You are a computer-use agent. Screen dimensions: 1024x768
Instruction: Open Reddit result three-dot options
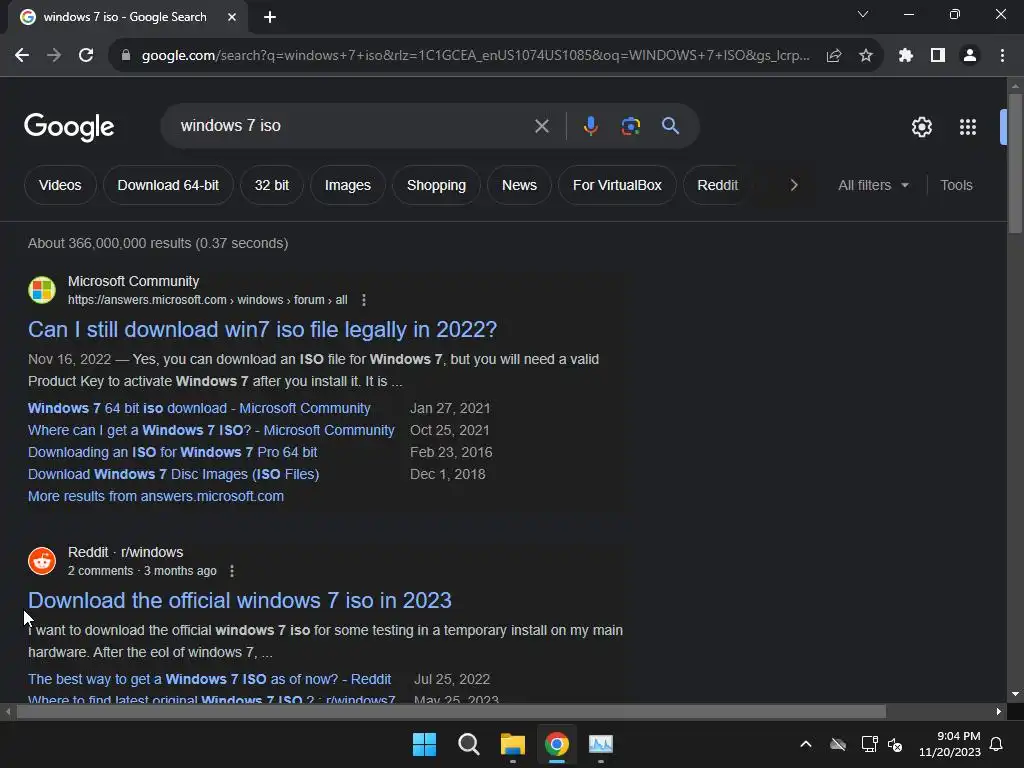232,571
